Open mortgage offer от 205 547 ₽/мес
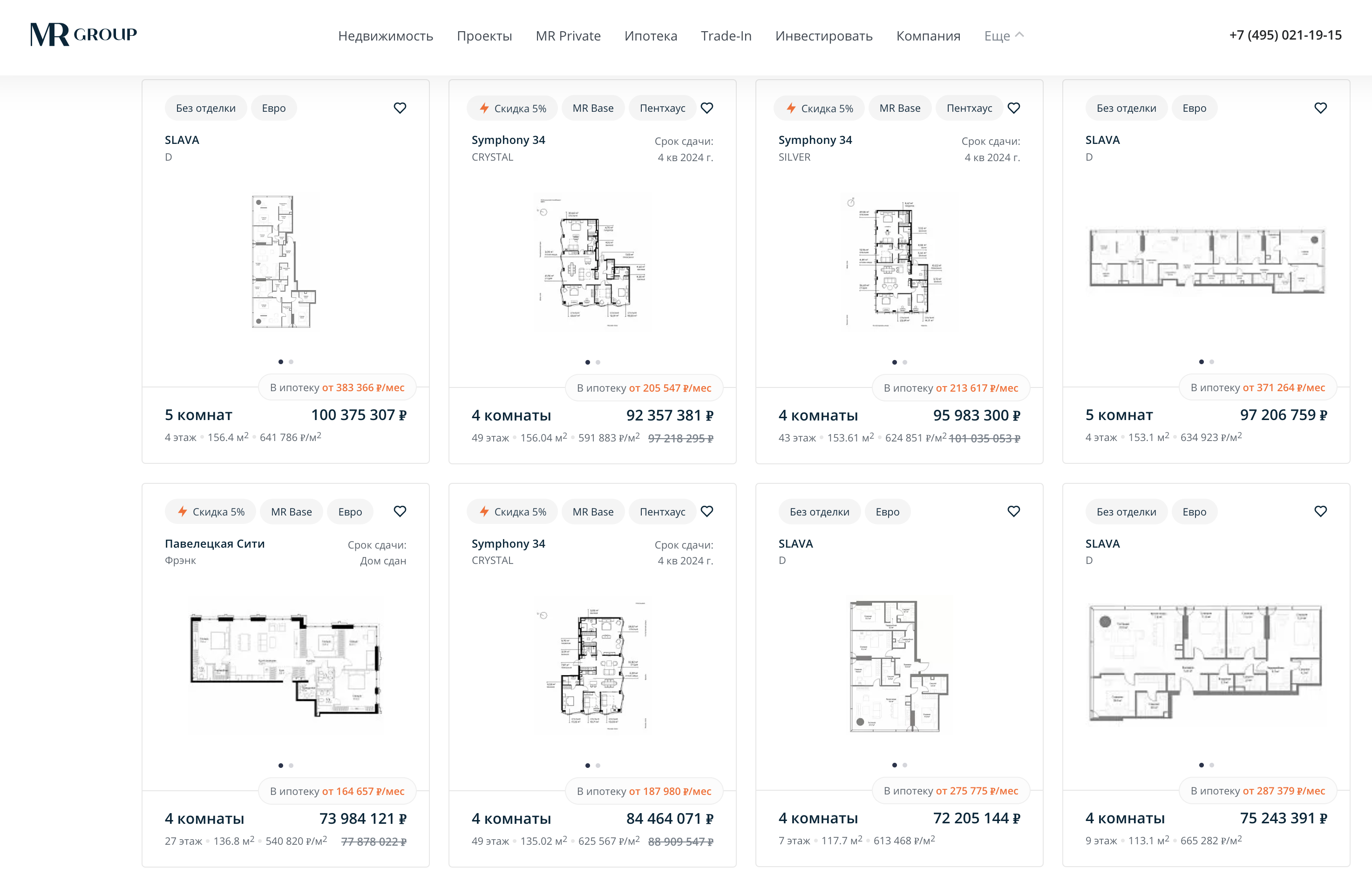Screen dimensions: 1372x882 pos(644,388)
